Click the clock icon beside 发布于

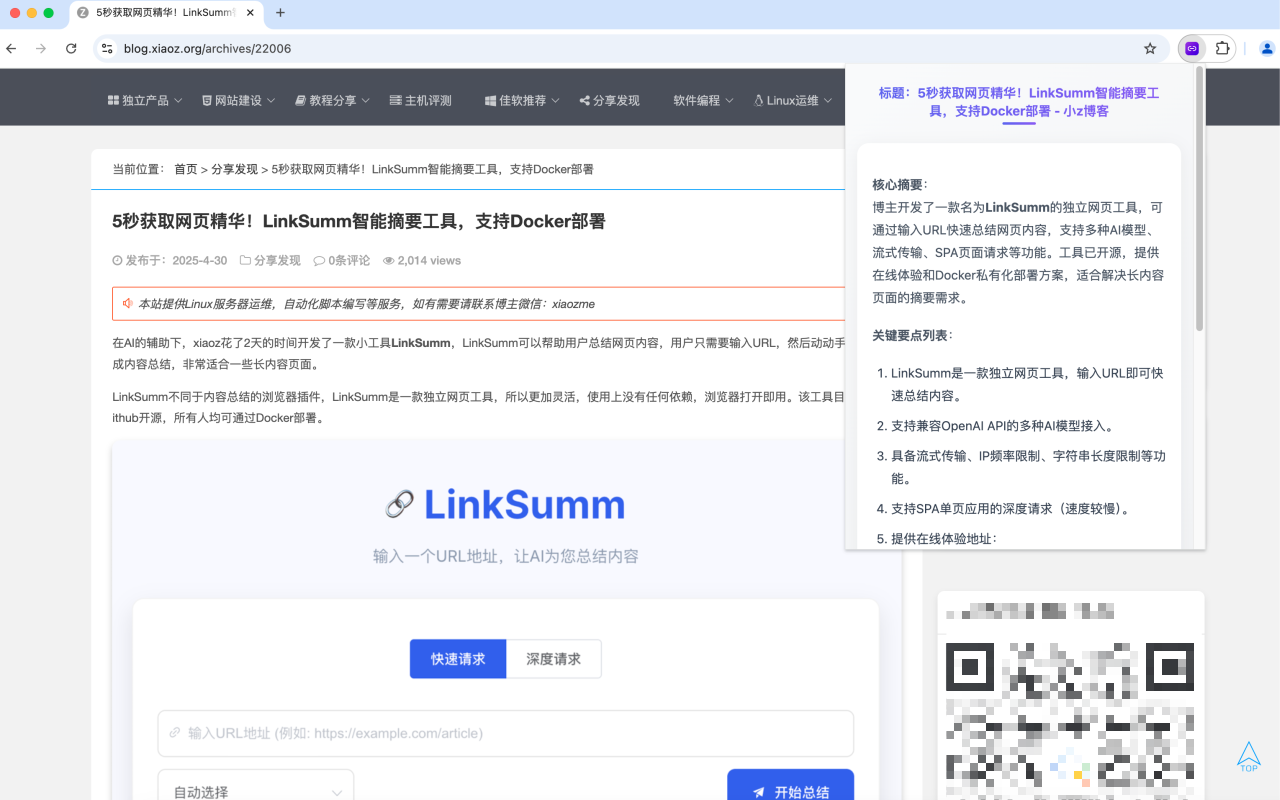tap(117, 261)
